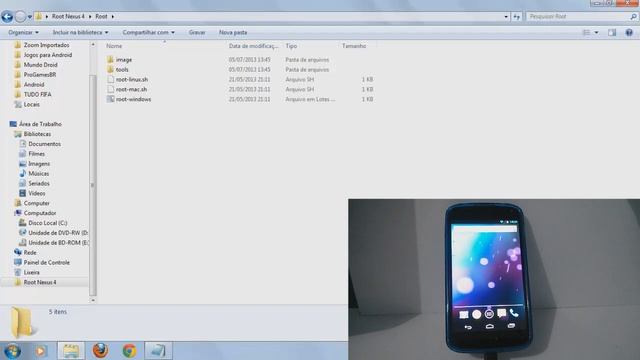This screenshot has height=360, width=640.
Task: Click the search magnifier icon
Action: tap(633, 17)
